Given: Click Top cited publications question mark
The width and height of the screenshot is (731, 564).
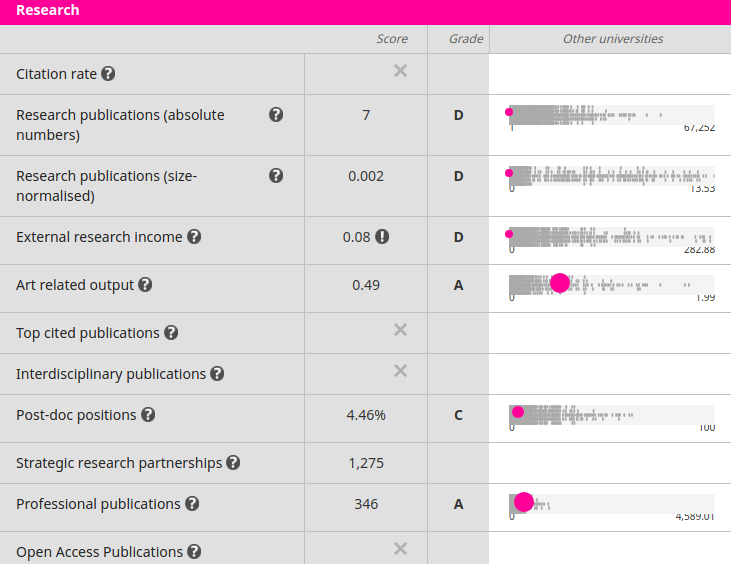Looking at the screenshot, I should (x=171, y=333).
